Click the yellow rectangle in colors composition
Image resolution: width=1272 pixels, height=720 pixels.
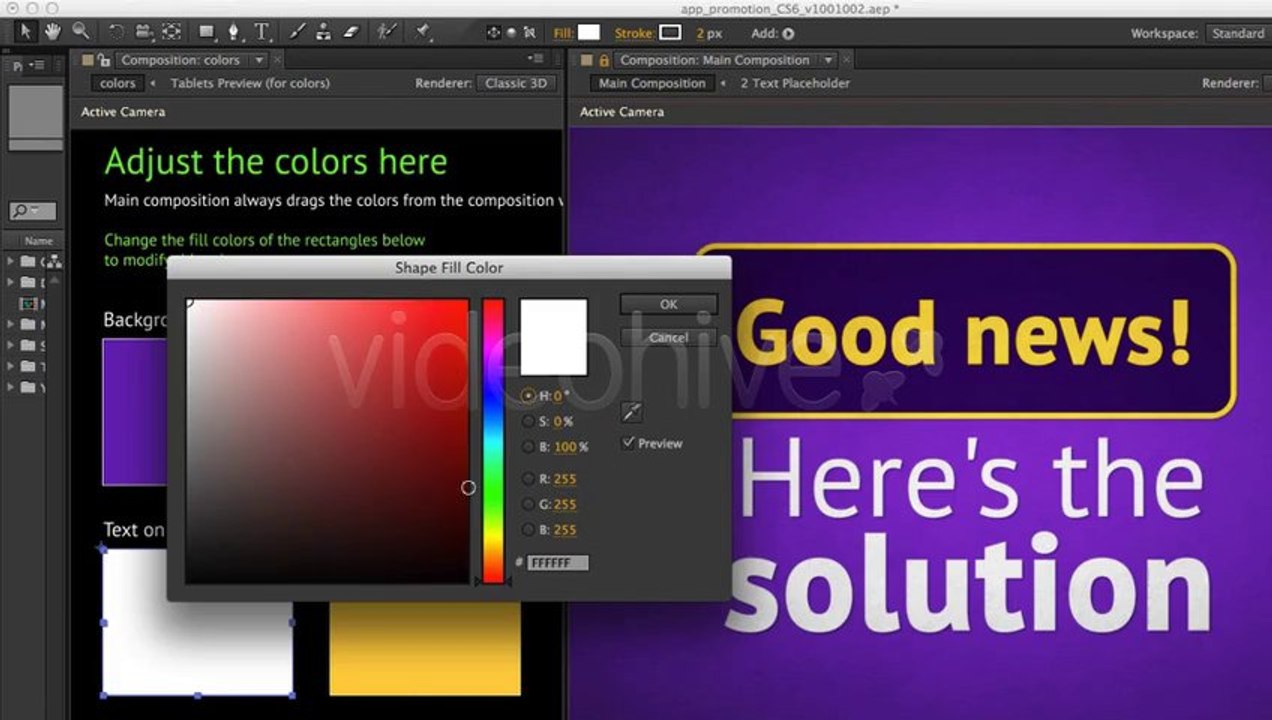click(425, 648)
